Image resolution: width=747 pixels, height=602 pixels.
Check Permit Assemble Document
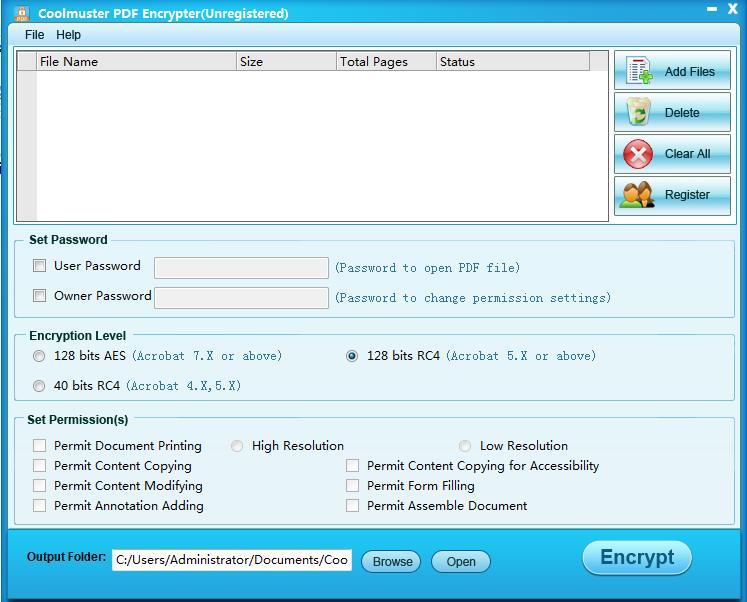[x=353, y=505]
